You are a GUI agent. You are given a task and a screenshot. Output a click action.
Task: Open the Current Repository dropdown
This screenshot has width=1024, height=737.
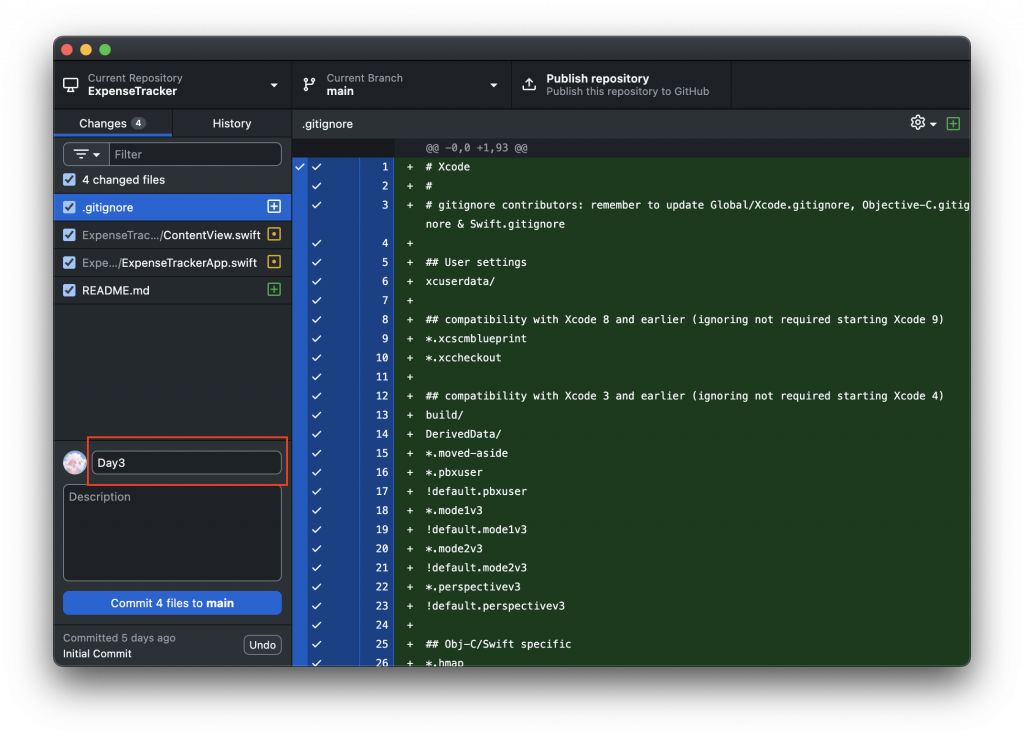point(172,85)
